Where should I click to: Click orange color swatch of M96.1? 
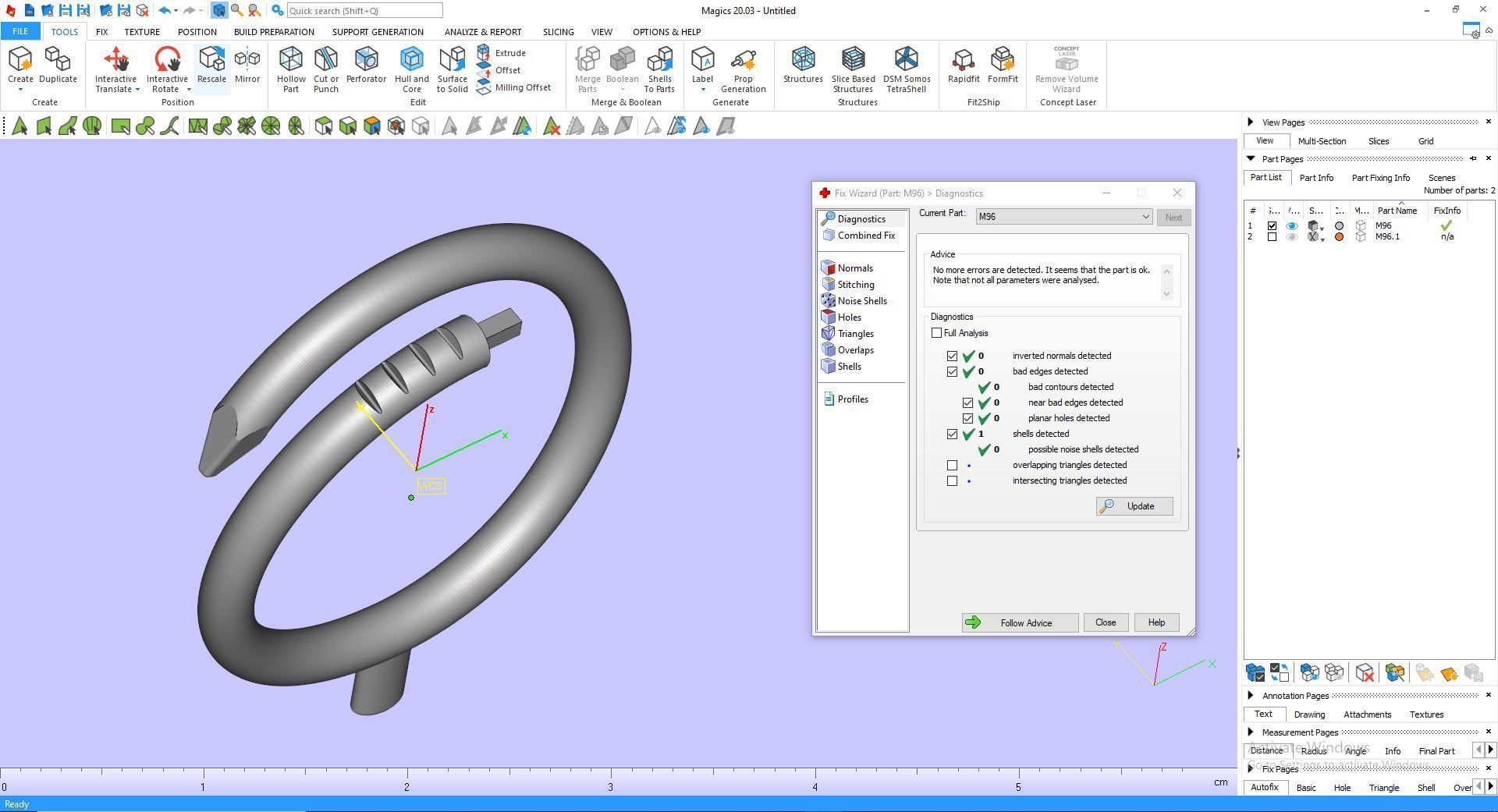pos(1340,236)
